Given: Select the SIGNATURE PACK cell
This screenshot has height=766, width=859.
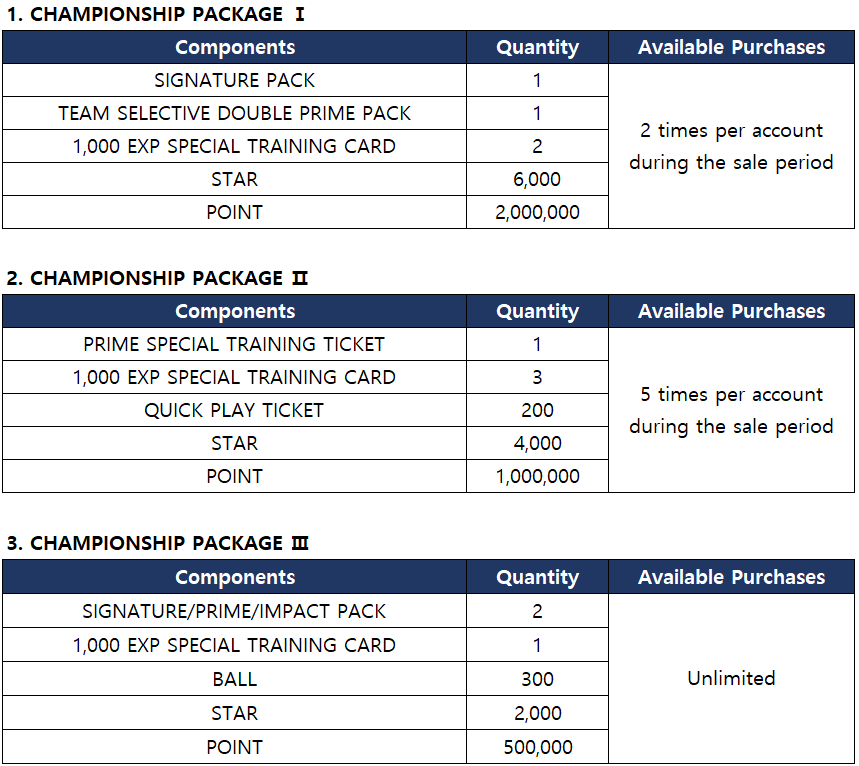Looking at the screenshot, I should [x=234, y=80].
